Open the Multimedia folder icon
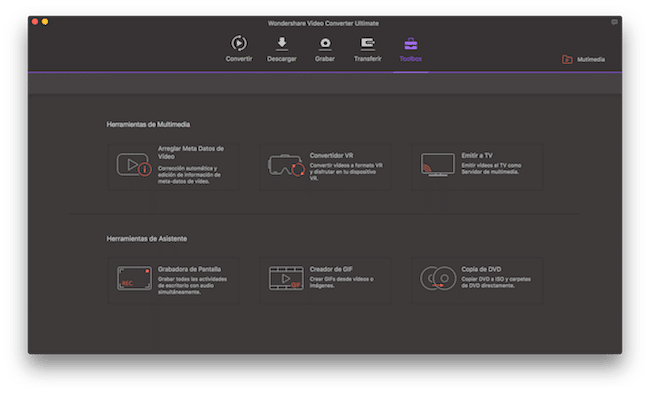Viewport: 650px width, 394px height. [x=567, y=59]
